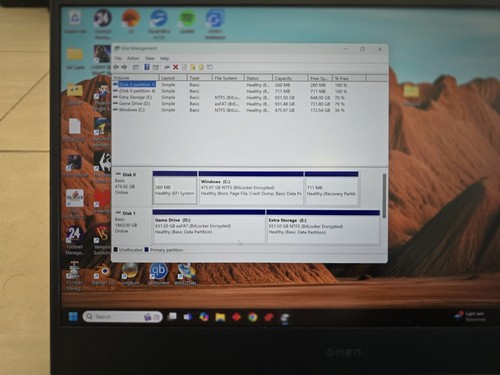This screenshot has height=375, width=500.
Task: Select the Windows (C:) partition block
Action: pyautogui.click(x=251, y=188)
